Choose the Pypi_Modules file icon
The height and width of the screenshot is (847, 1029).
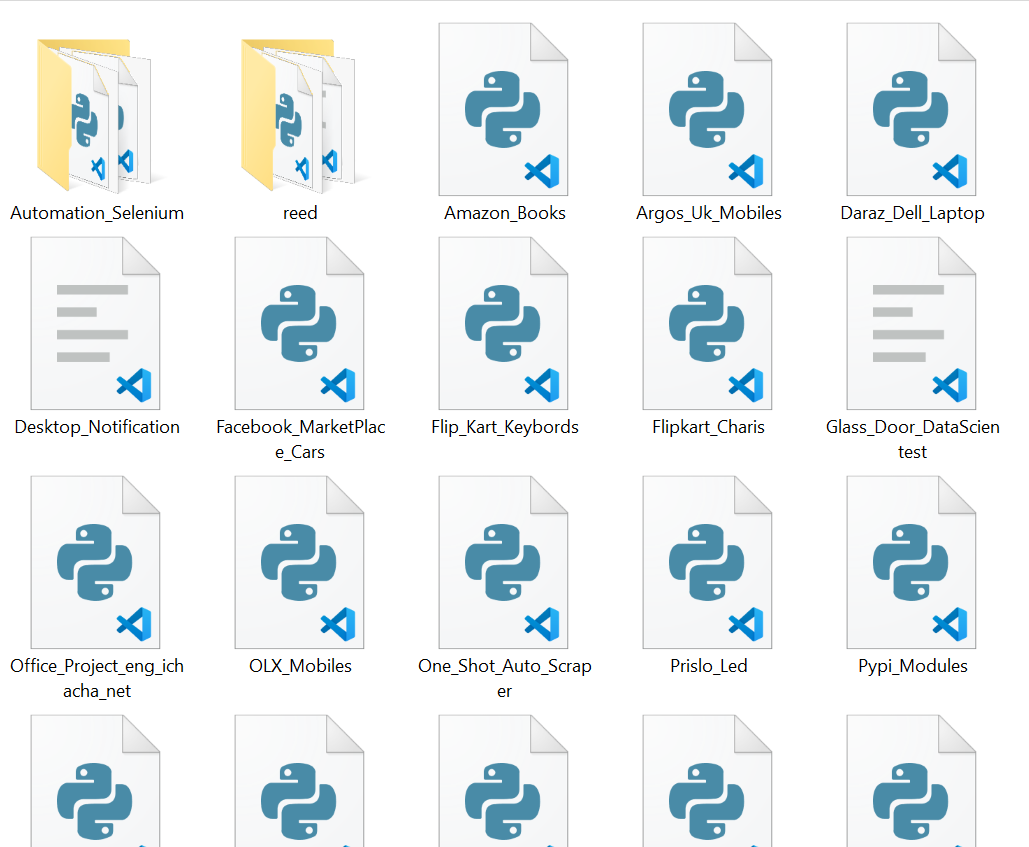pyautogui.click(x=912, y=562)
